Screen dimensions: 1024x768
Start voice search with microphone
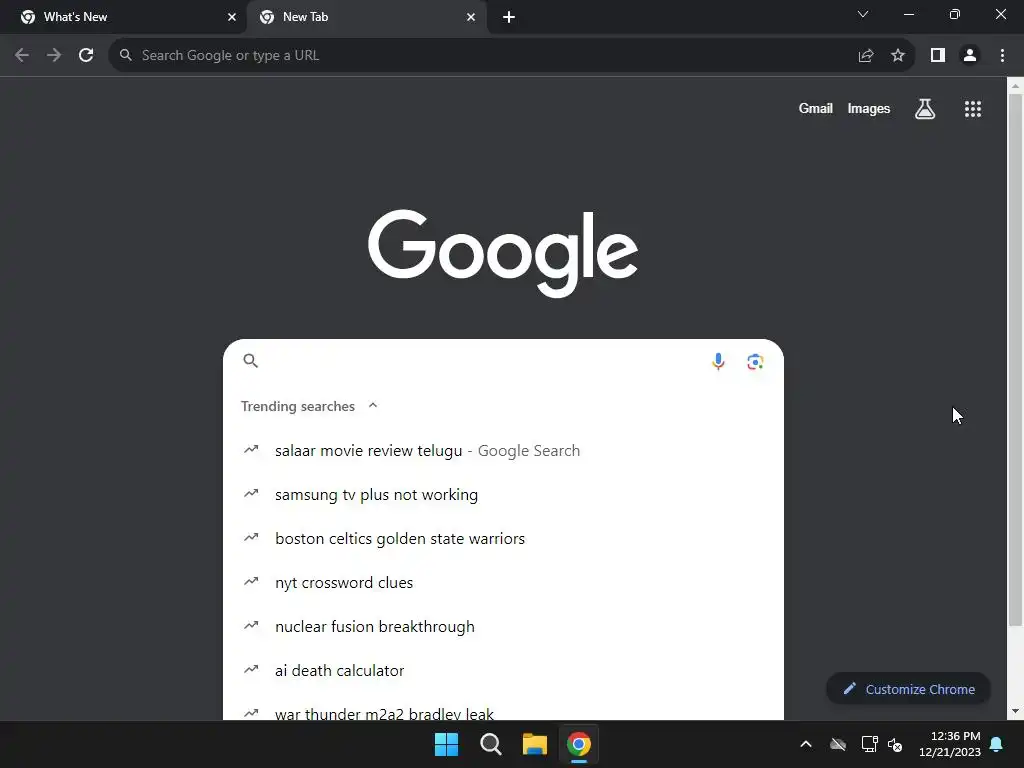point(718,361)
